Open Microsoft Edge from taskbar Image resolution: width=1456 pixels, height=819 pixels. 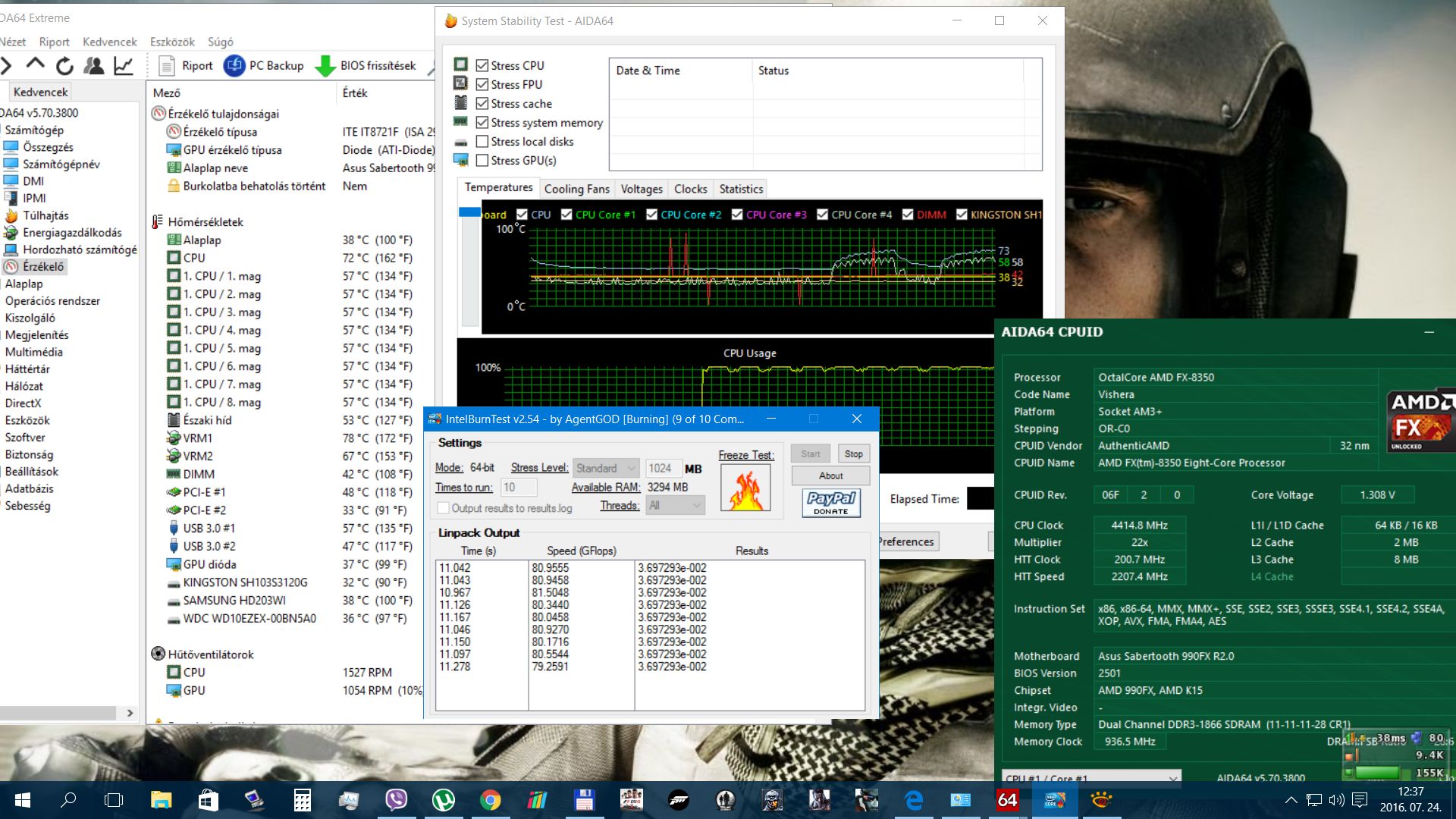(914, 800)
